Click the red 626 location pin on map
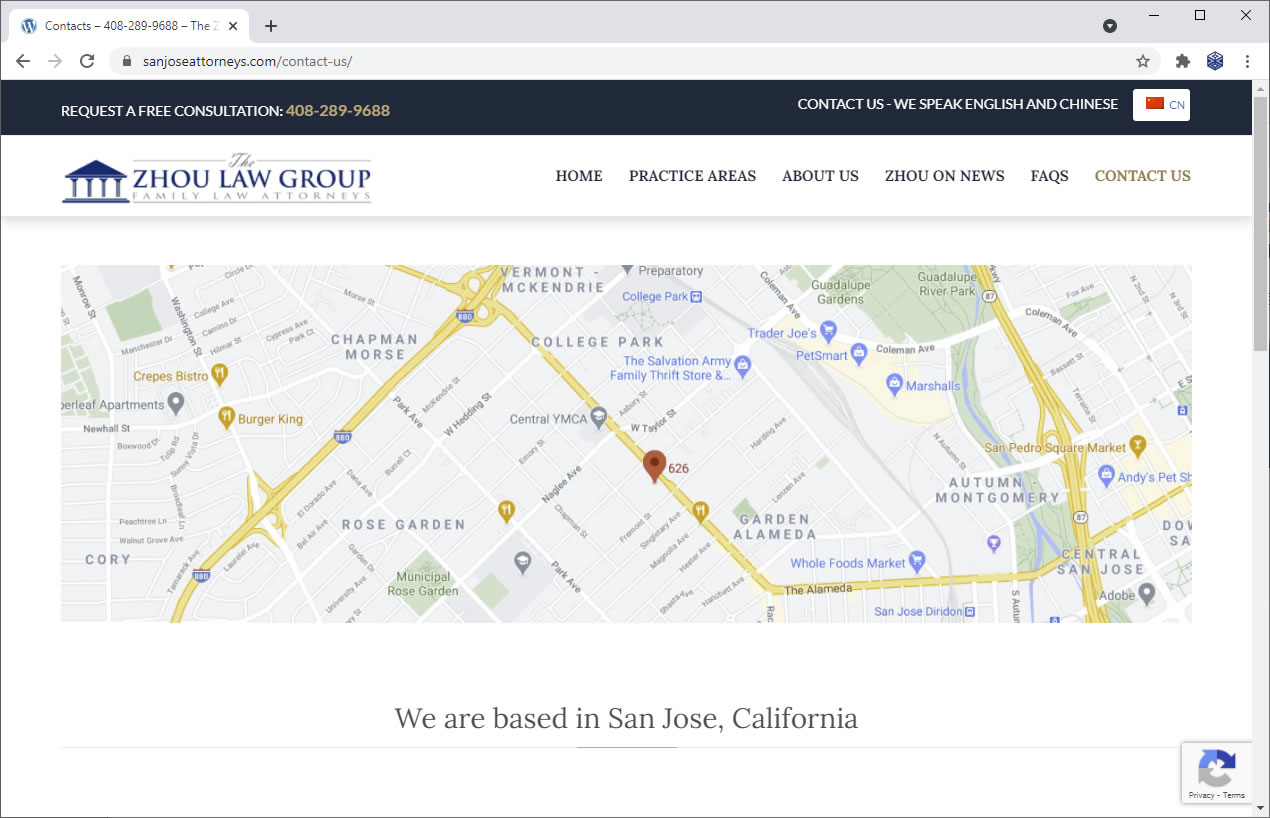The image size is (1270, 818). 654,465
